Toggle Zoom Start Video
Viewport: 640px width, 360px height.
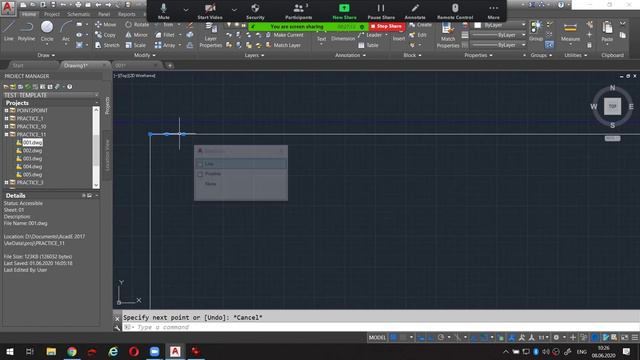[210, 11]
